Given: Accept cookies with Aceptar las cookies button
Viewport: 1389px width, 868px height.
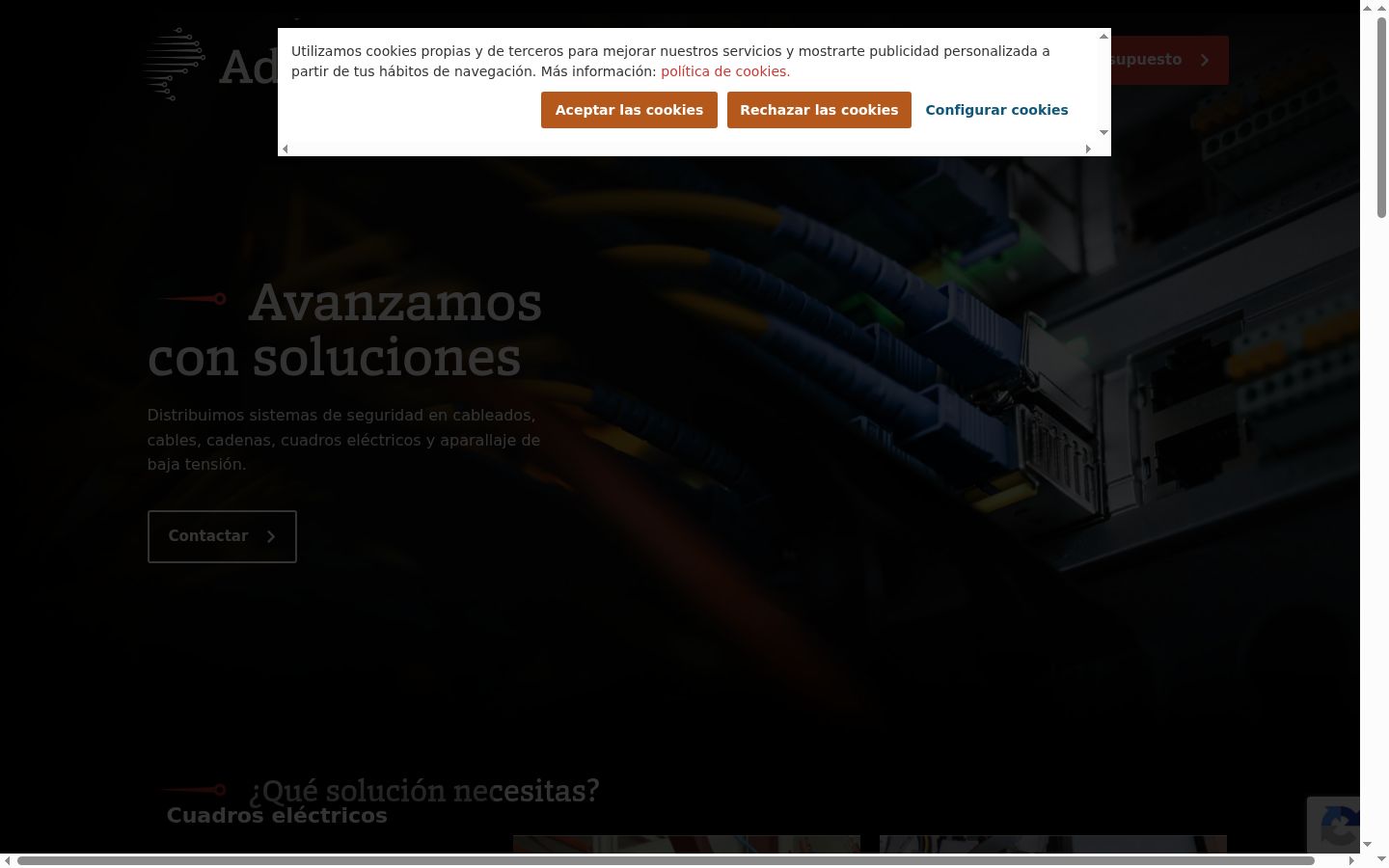Looking at the screenshot, I should [x=629, y=110].
